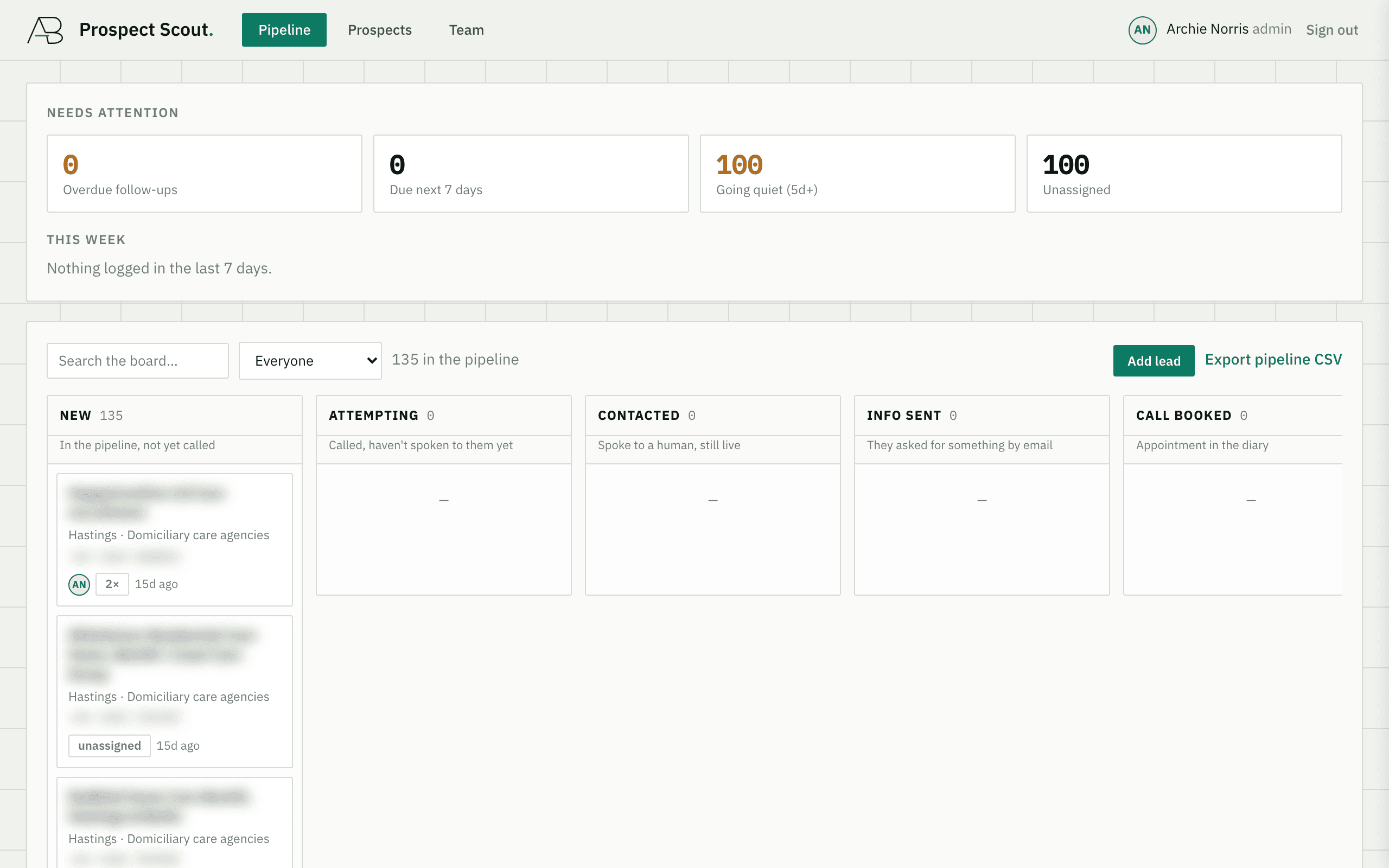This screenshot has height=868, width=1389.
Task: Expand the Everyone assignee dropdown
Action: (x=310, y=361)
